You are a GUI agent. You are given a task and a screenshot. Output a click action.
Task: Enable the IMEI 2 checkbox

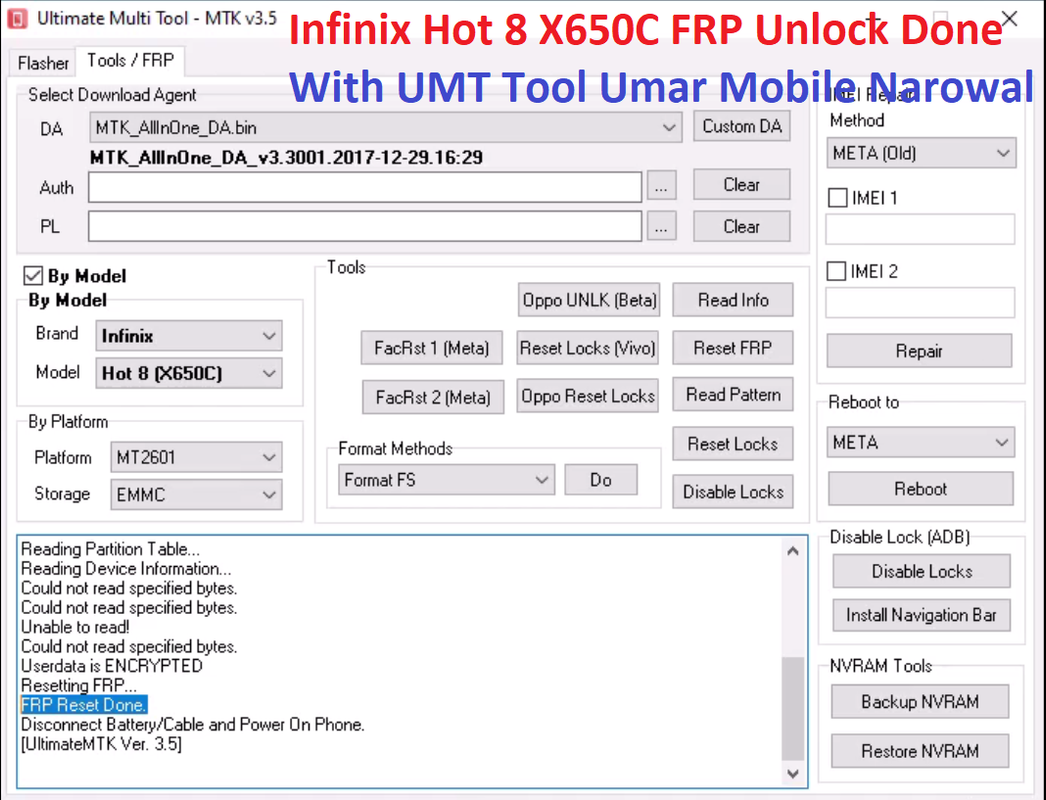click(x=836, y=272)
